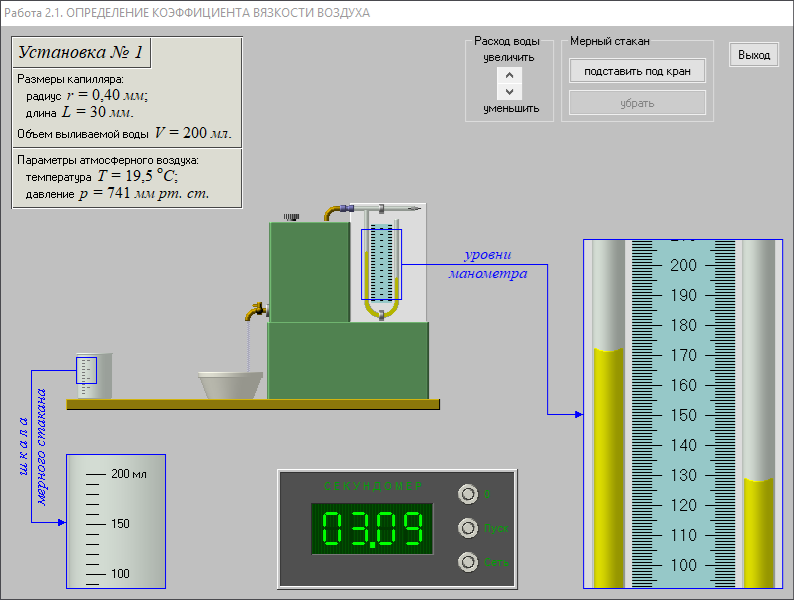The height and width of the screenshot is (600, 794).
Task: Click the Выход exit button
Action: click(754, 55)
